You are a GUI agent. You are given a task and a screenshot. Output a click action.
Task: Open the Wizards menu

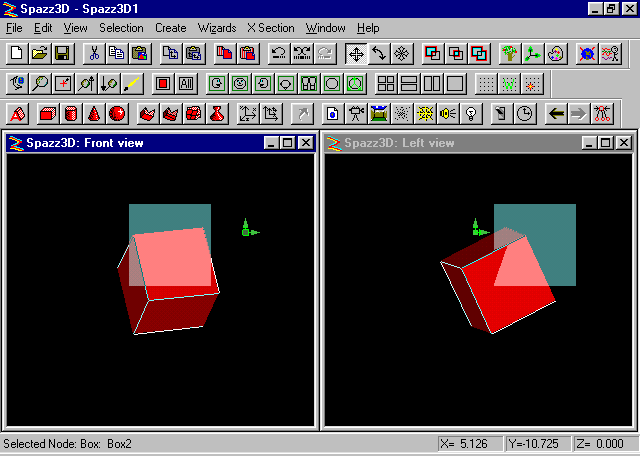217,28
